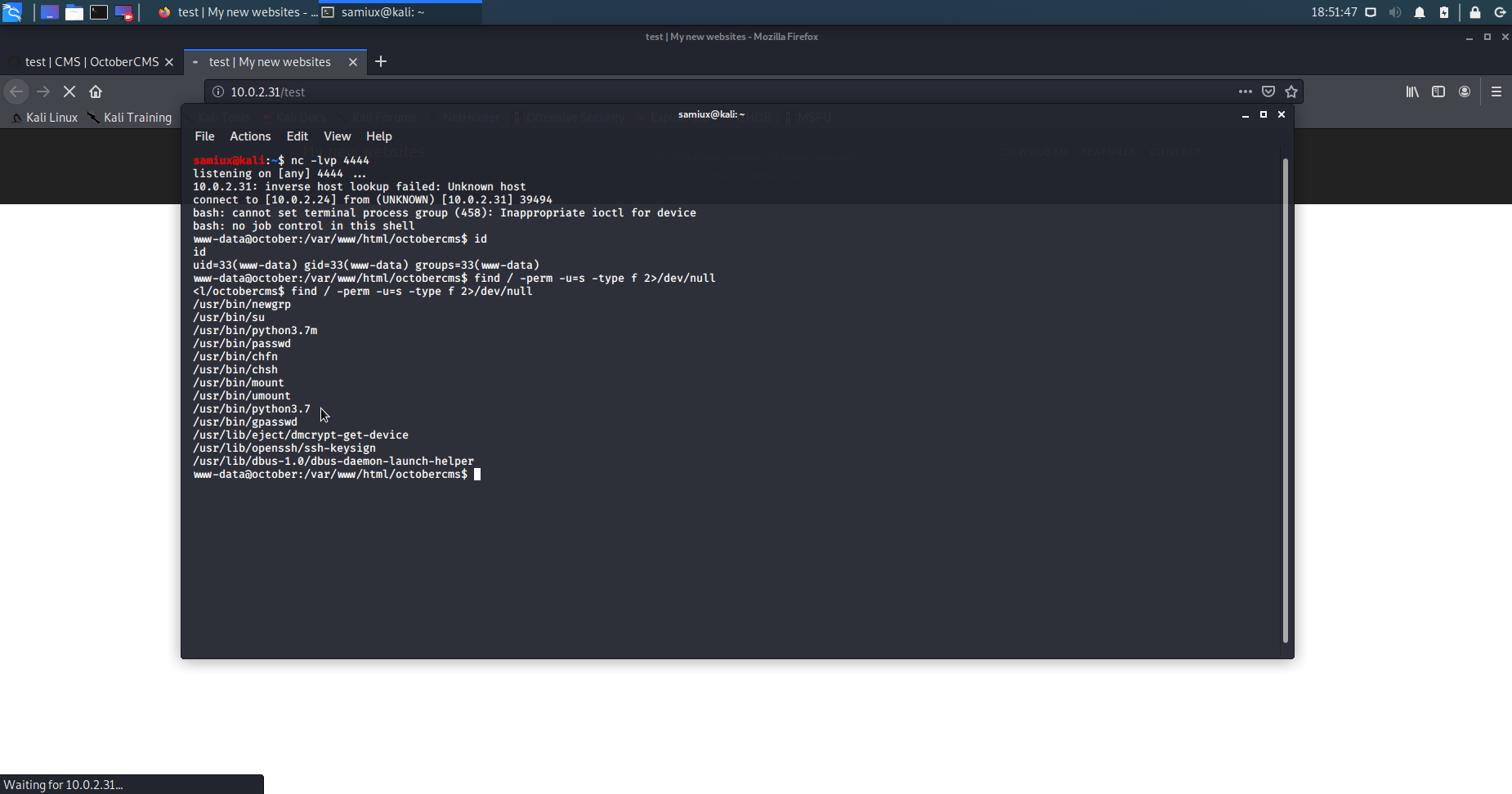Click /usr/lib/eject/dmcrypt-get-device line
Viewport: 1512px width, 794px height.
[301, 435]
